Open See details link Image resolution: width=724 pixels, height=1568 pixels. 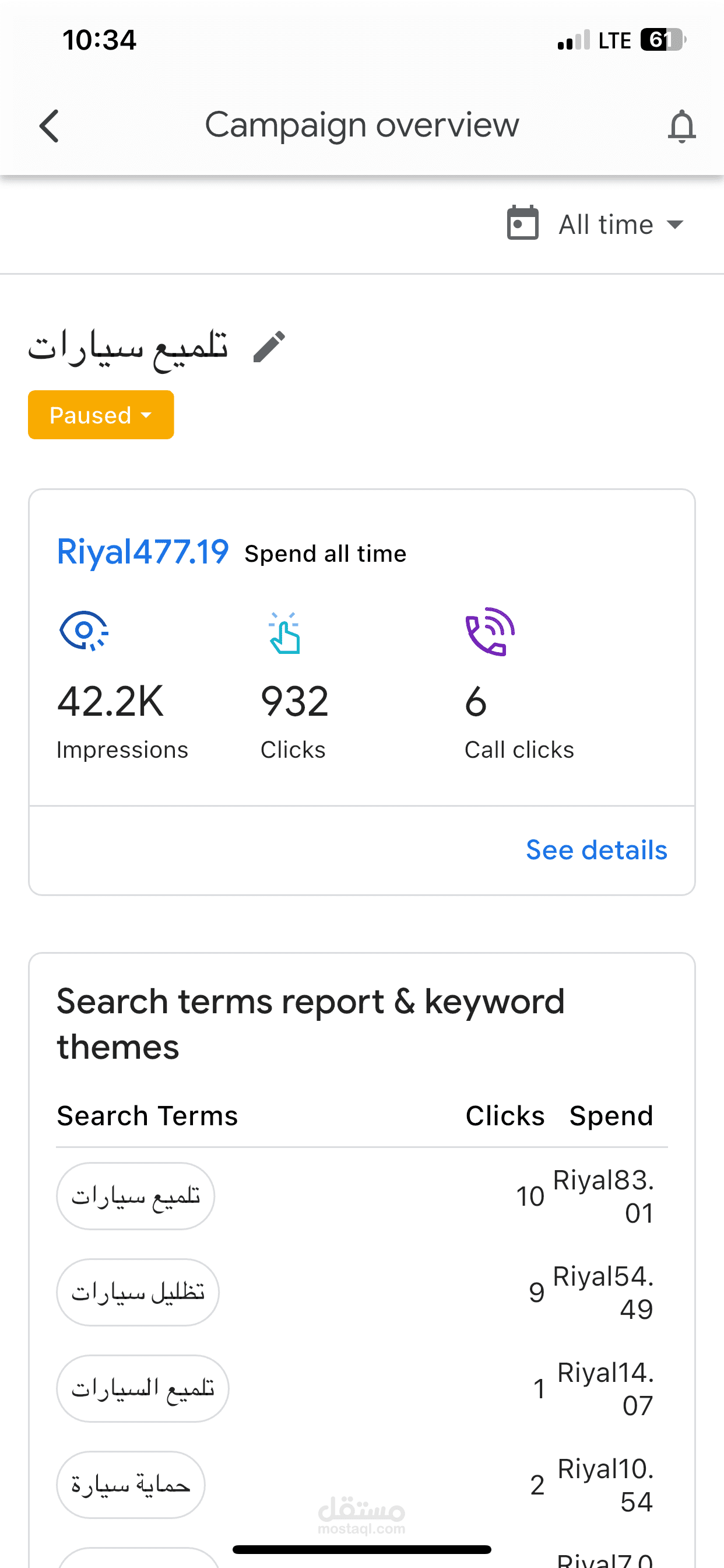pos(596,850)
